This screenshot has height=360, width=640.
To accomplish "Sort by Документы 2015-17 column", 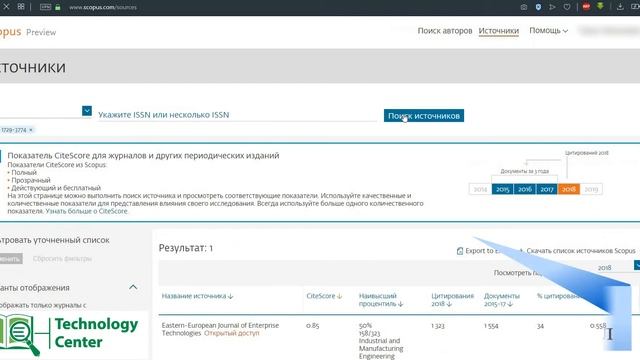I will tap(502, 300).
